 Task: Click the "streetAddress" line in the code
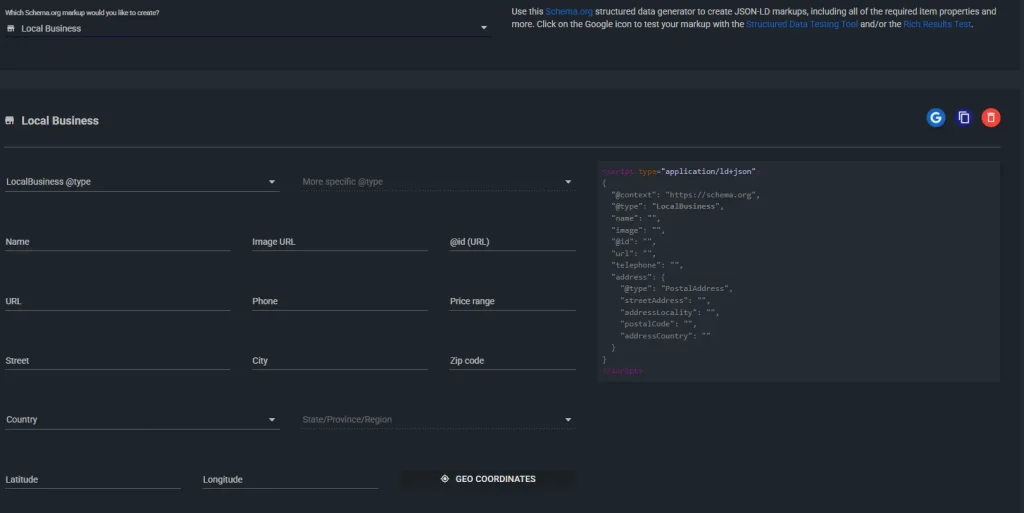665,300
